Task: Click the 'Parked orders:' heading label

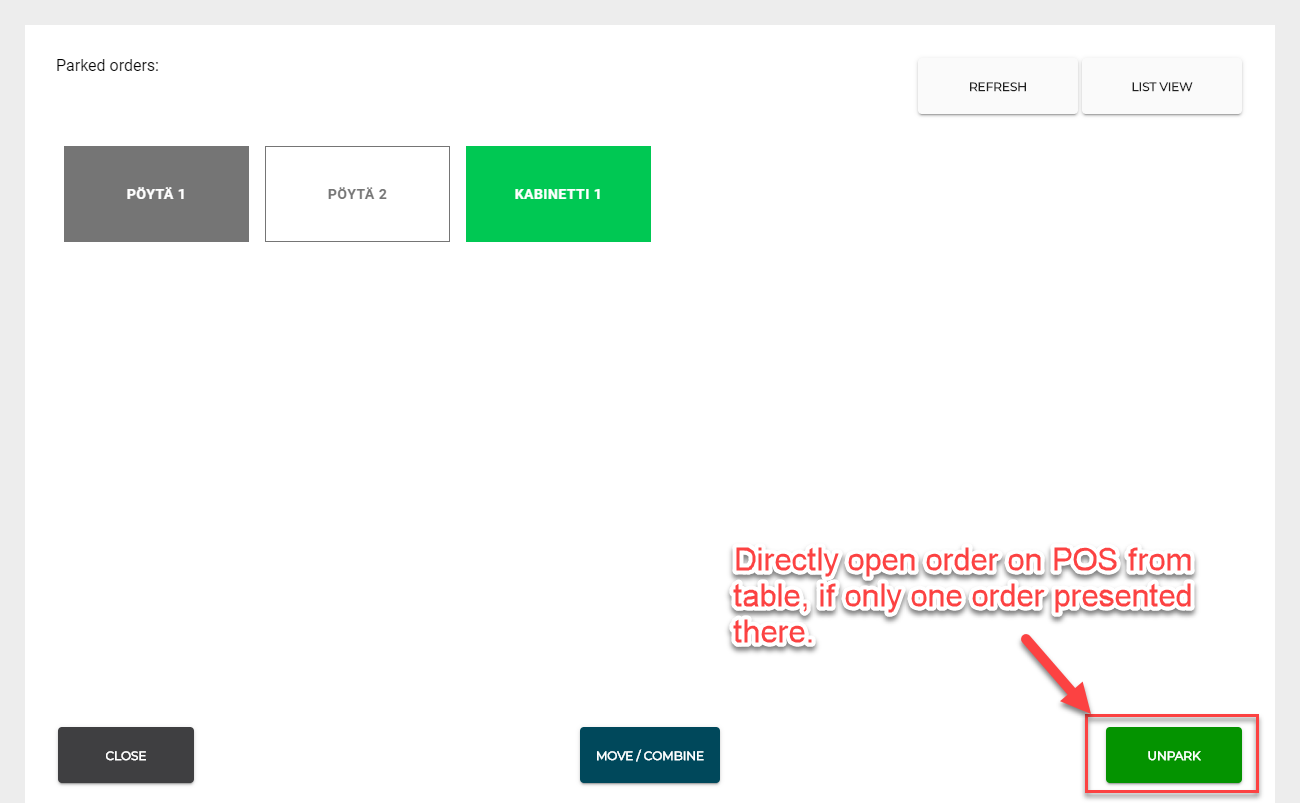Action: [x=107, y=66]
